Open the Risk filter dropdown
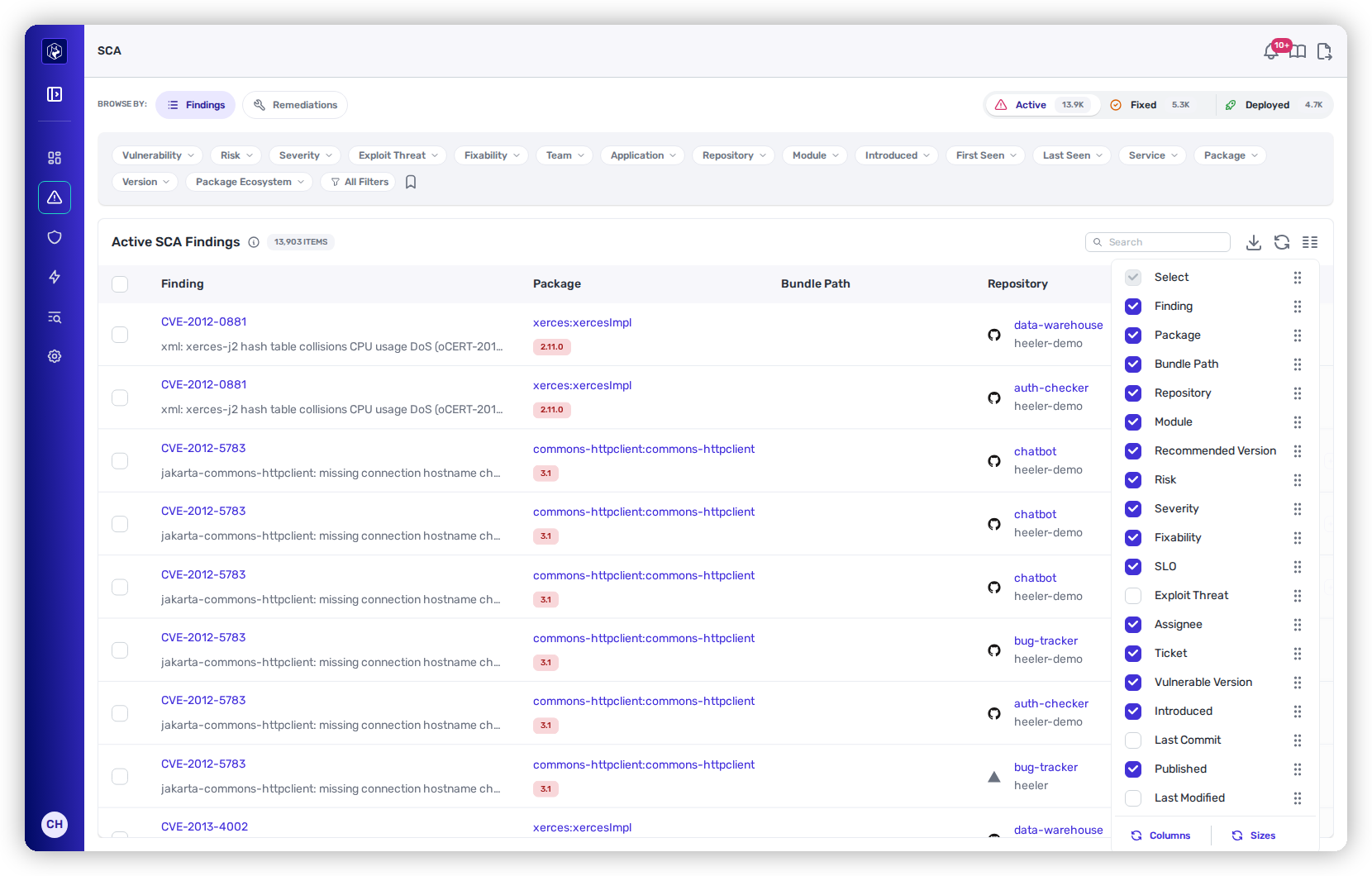 click(x=236, y=155)
